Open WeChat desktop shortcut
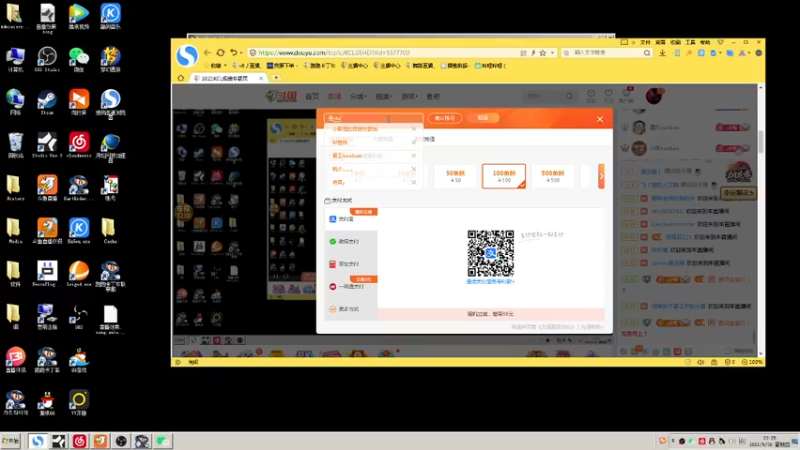Image resolution: width=800 pixels, height=450 pixels. pyautogui.click(x=79, y=59)
